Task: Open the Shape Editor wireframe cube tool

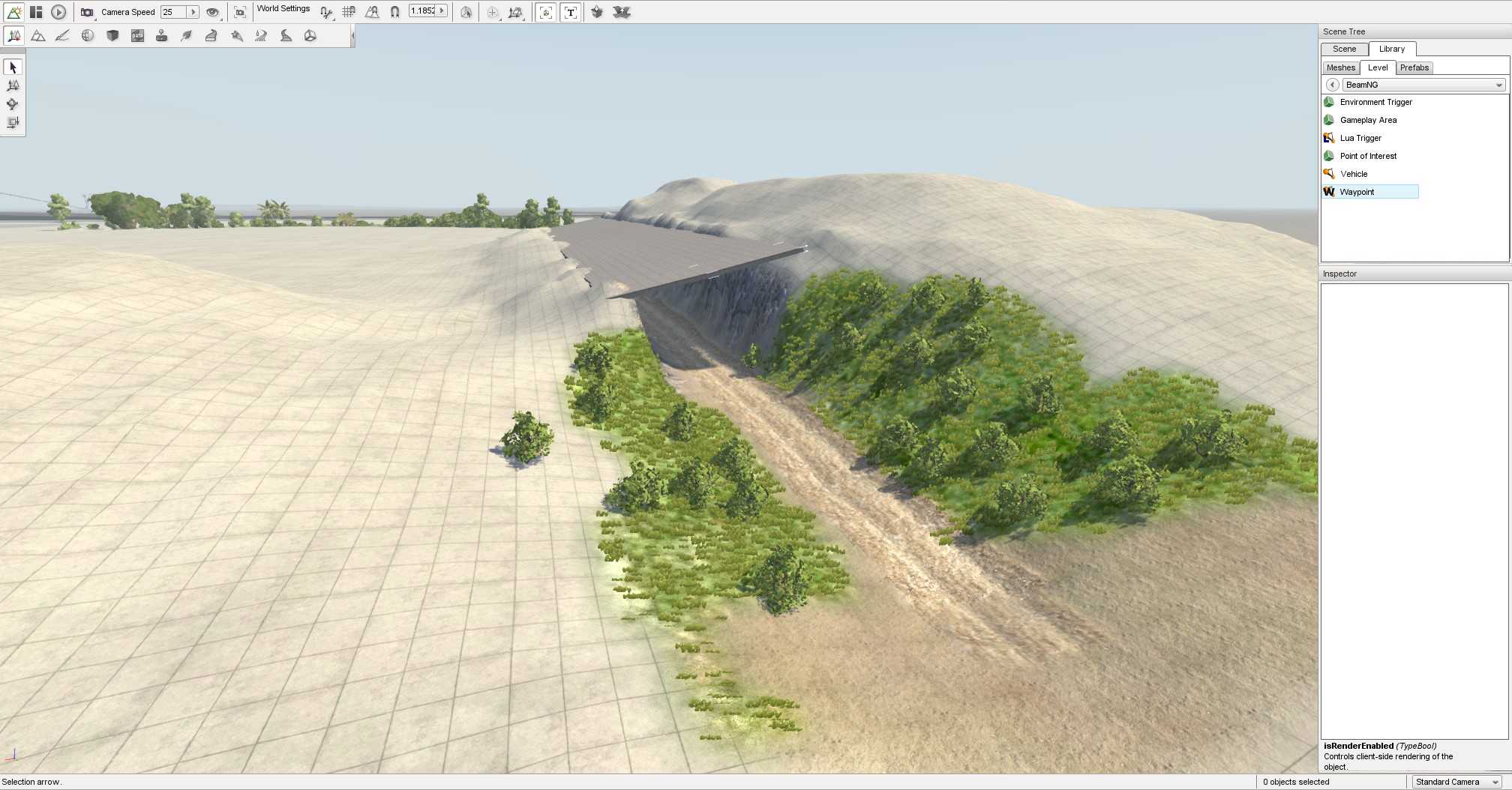Action: [310, 35]
